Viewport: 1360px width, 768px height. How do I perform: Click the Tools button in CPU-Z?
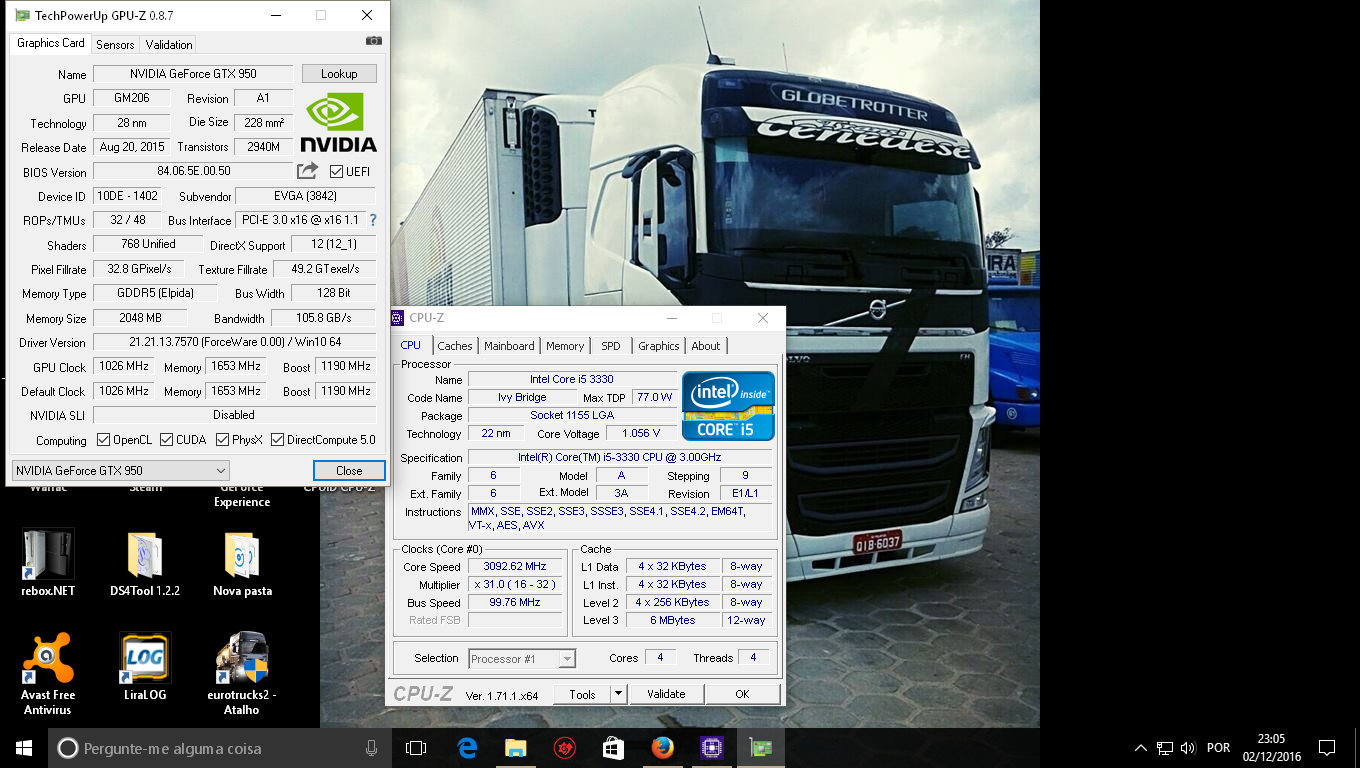582,694
